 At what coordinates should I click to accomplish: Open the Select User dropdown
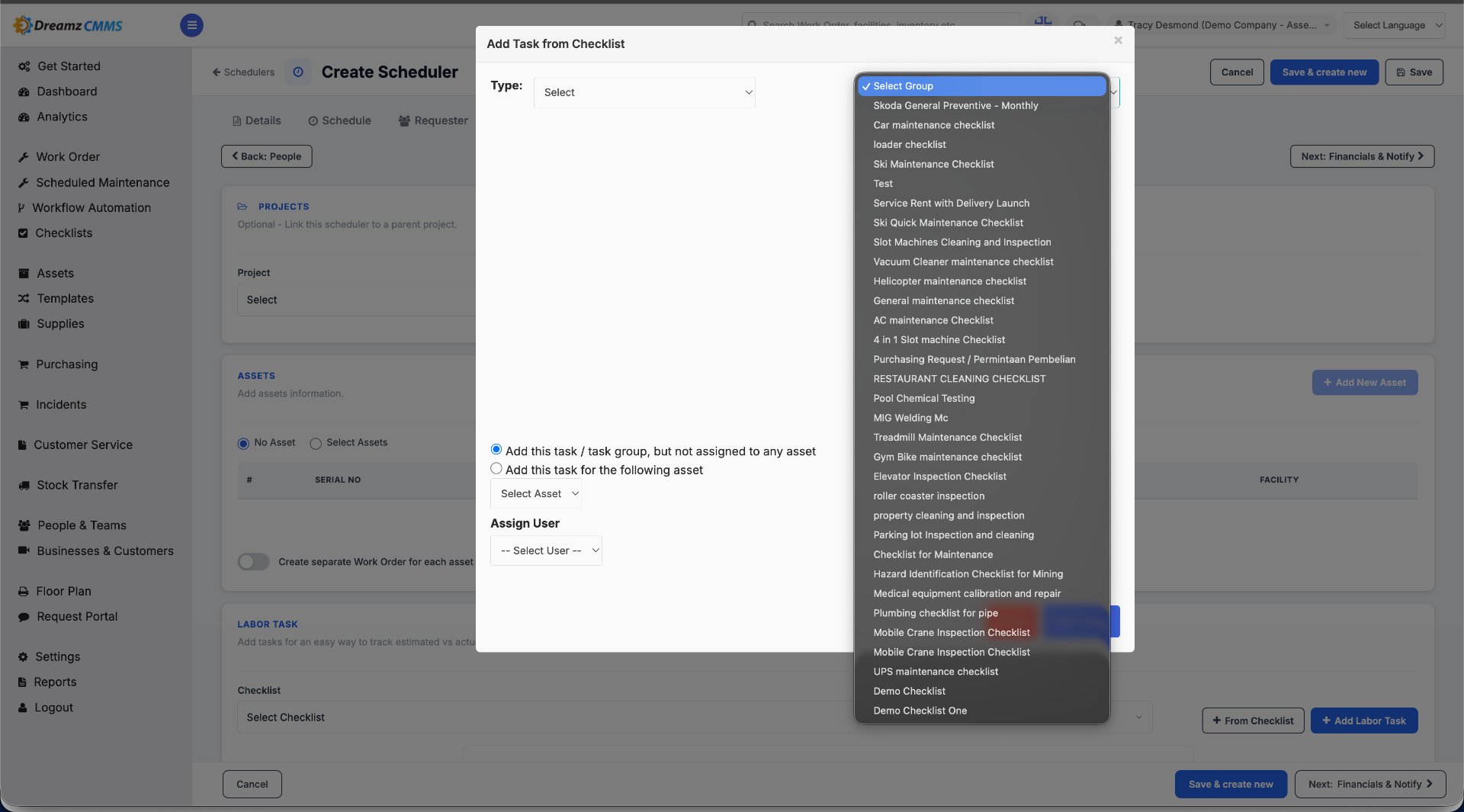(546, 550)
